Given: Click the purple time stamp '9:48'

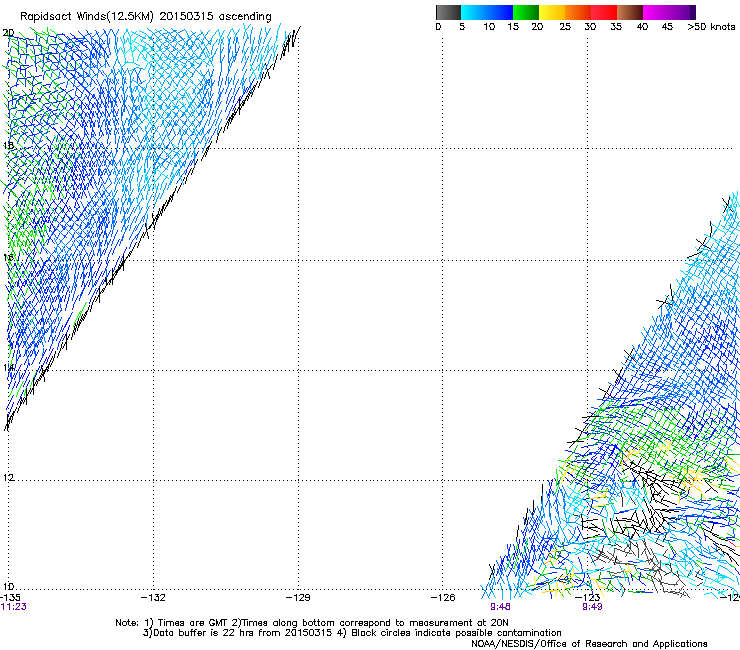Looking at the screenshot, I should point(500,607).
